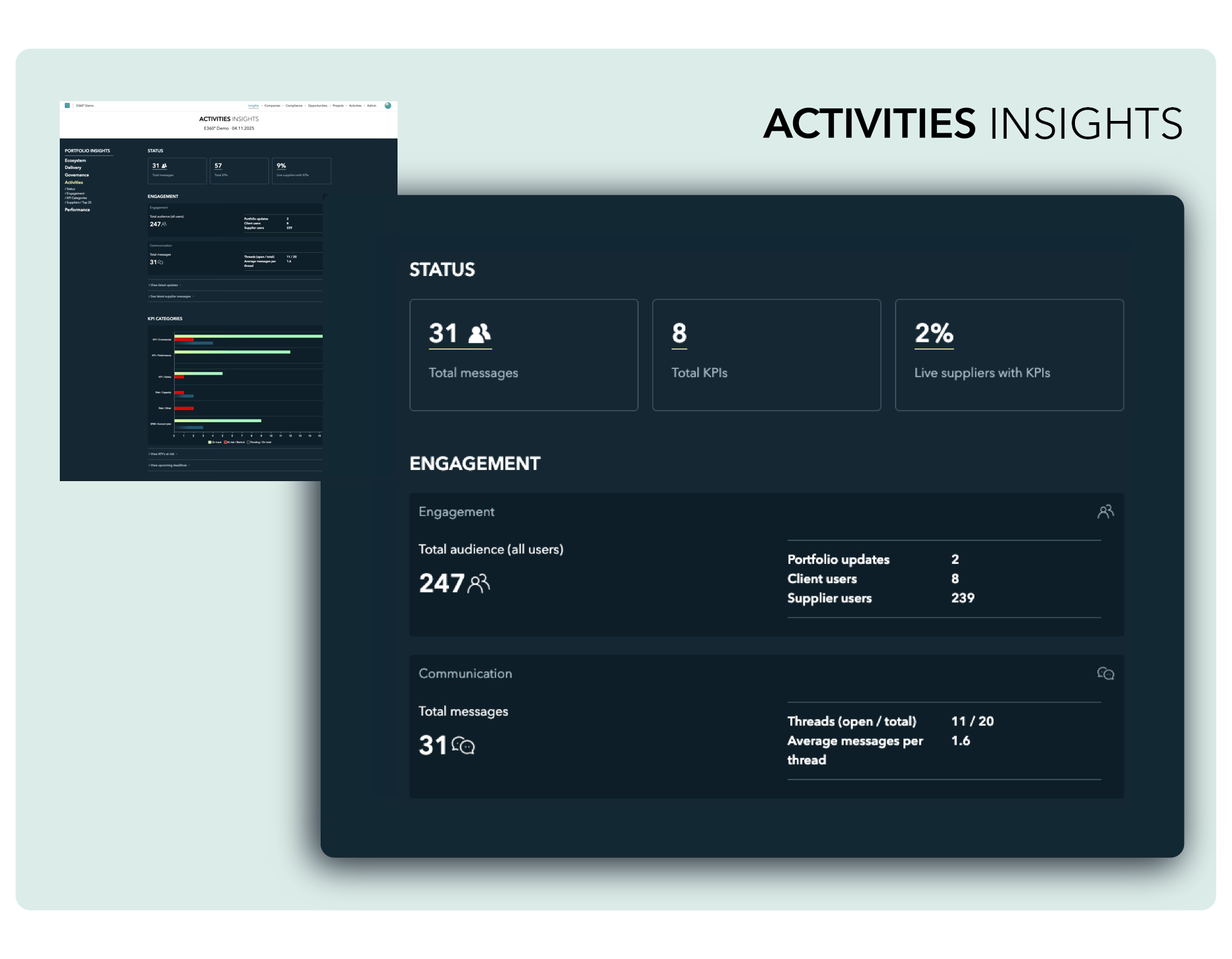The height and width of the screenshot is (959, 1232).
Task: Click enlarged 'Portfolio updates' row label
Action: [x=838, y=559]
